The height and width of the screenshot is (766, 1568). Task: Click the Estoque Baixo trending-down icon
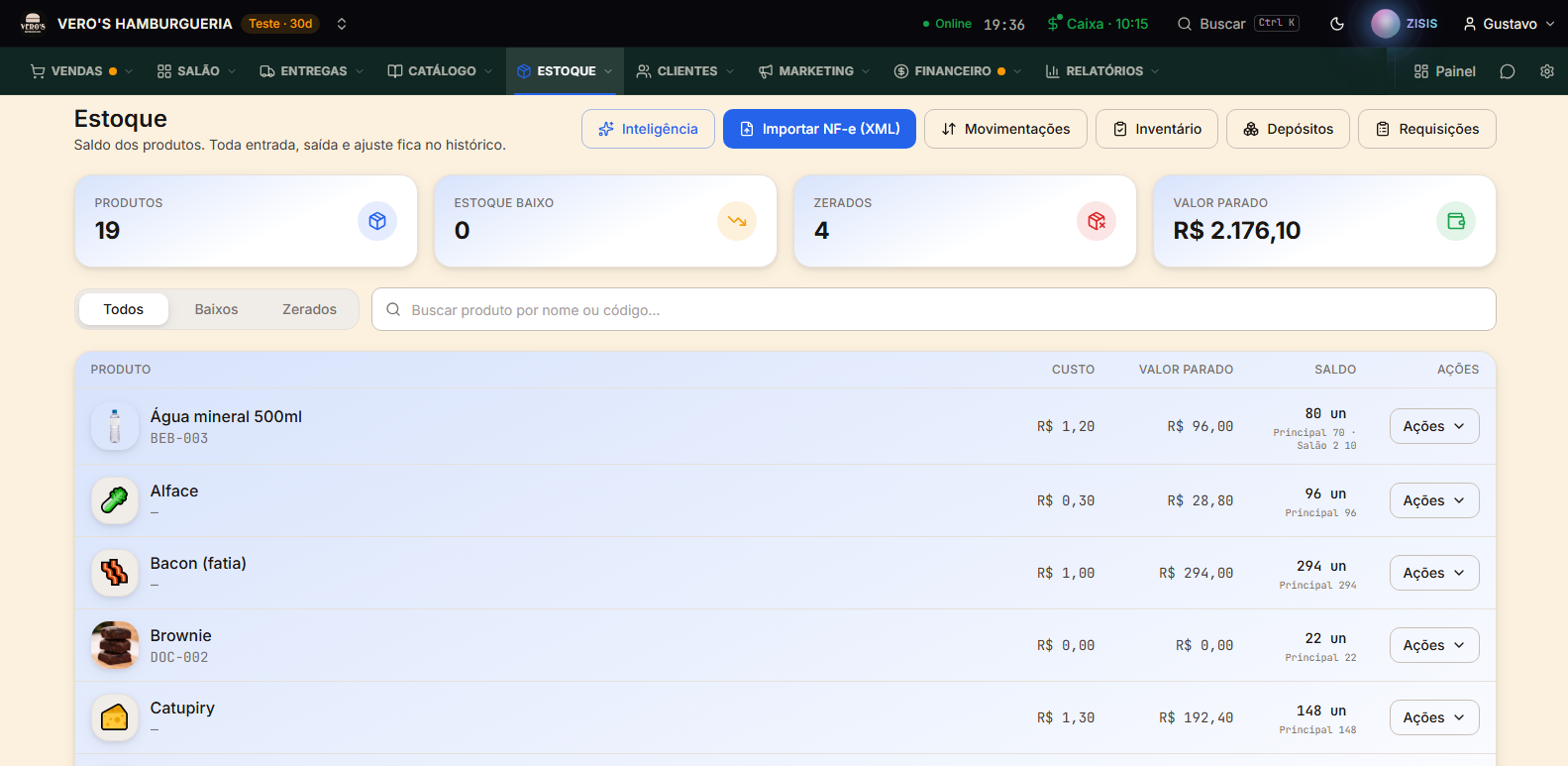click(x=737, y=221)
